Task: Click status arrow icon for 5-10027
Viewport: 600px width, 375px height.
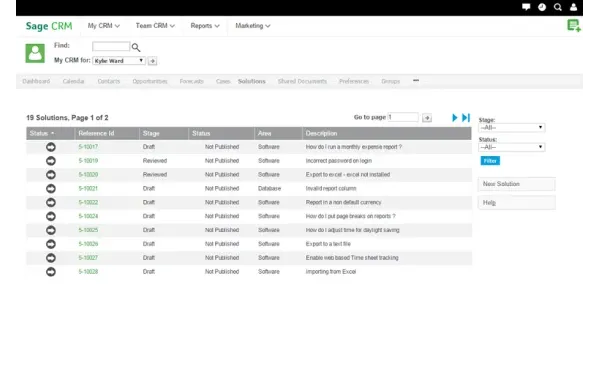Action: click(51, 258)
